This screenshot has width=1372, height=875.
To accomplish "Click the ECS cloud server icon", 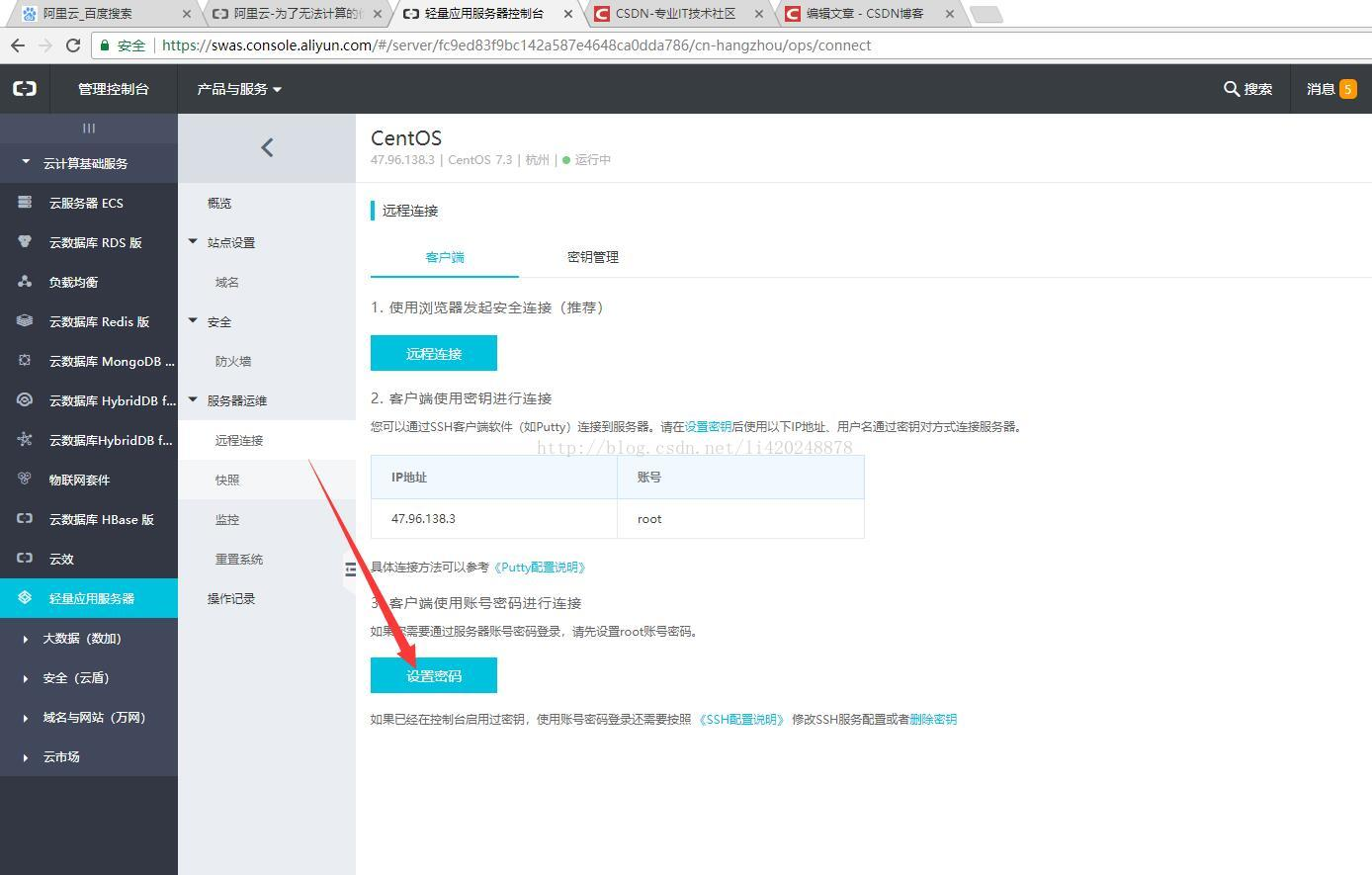I will coord(25,203).
